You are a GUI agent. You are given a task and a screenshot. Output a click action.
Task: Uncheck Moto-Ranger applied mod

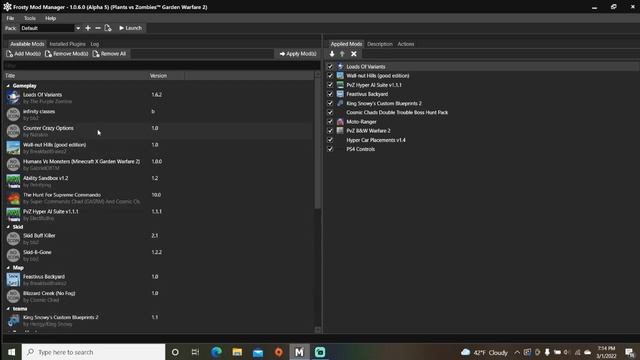330,122
